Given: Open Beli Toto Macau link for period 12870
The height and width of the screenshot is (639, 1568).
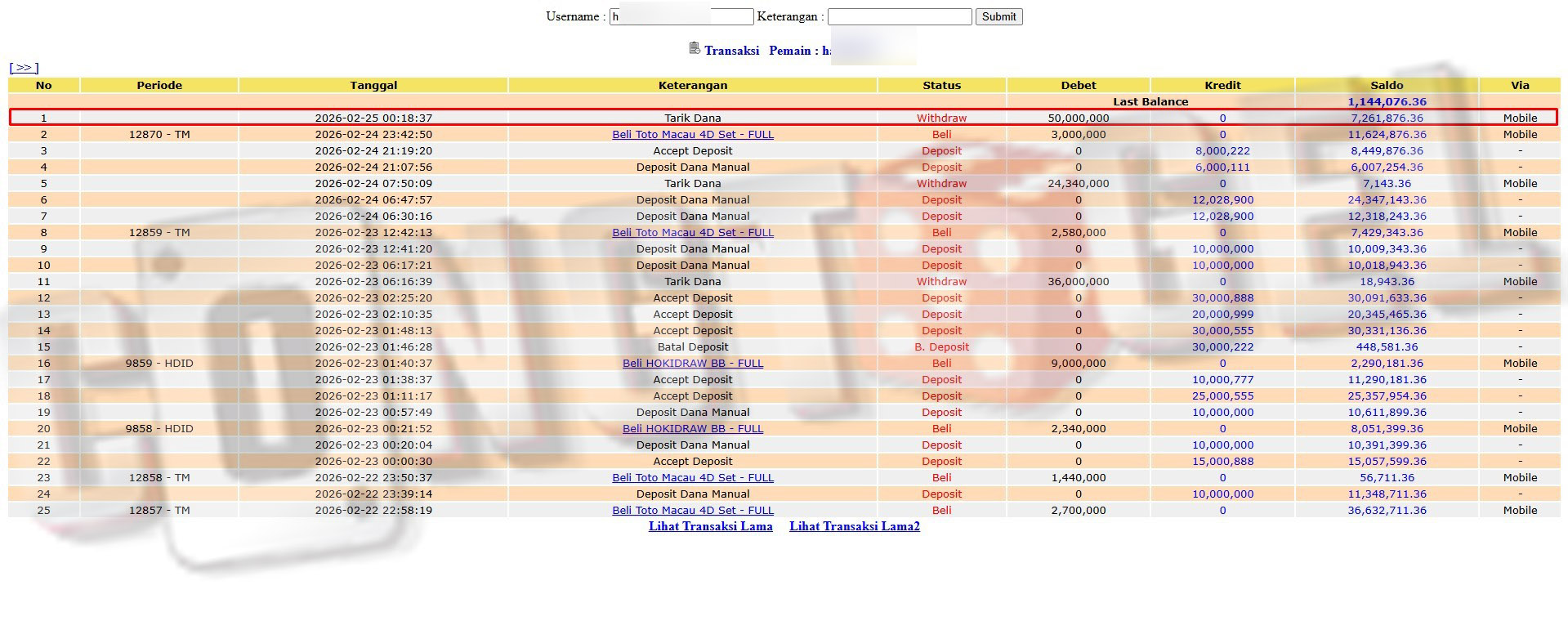Looking at the screenshot, I should click(692, 134).
